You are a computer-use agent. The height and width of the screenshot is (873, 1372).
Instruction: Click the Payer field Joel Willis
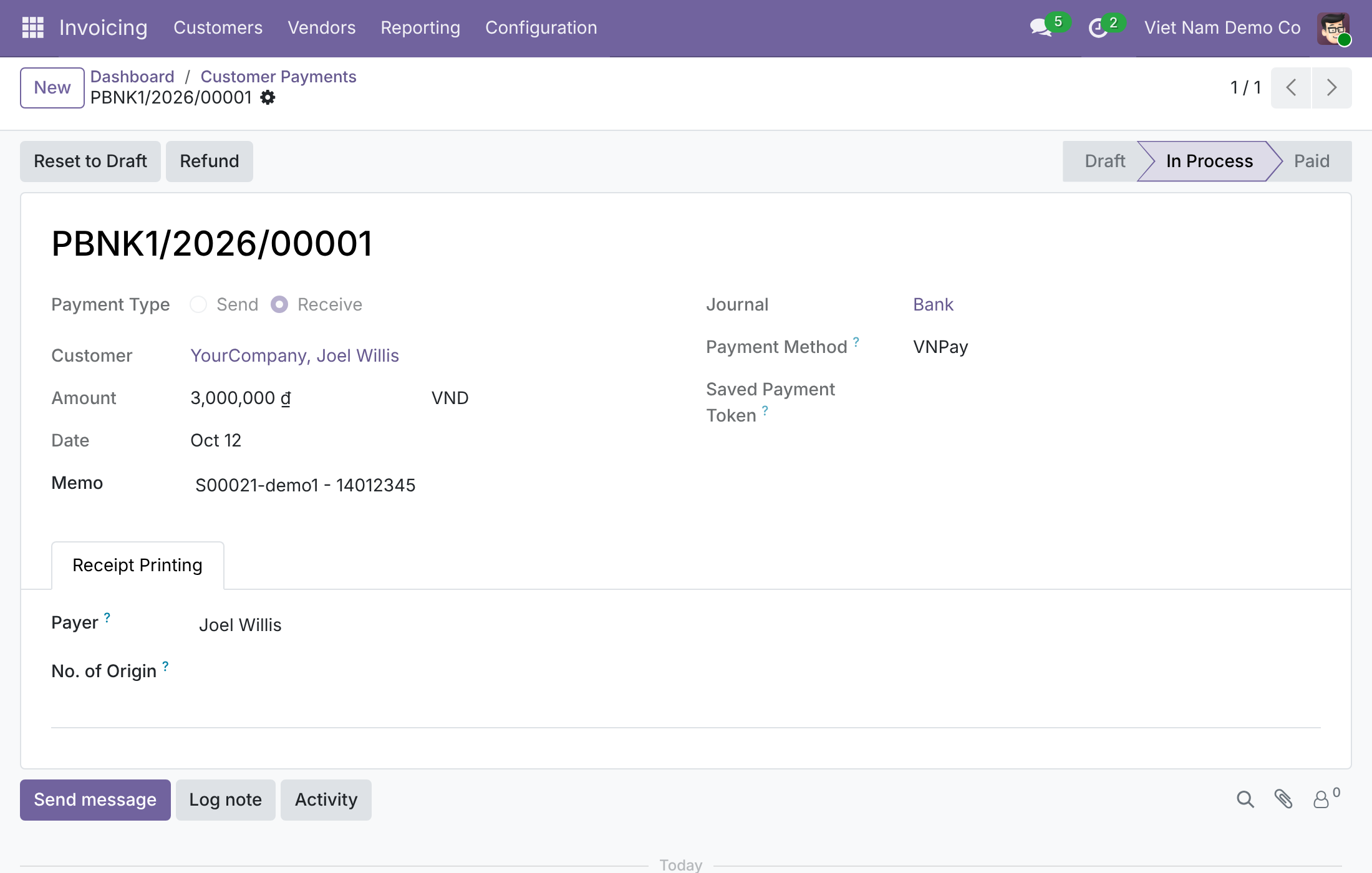[240, 625]
